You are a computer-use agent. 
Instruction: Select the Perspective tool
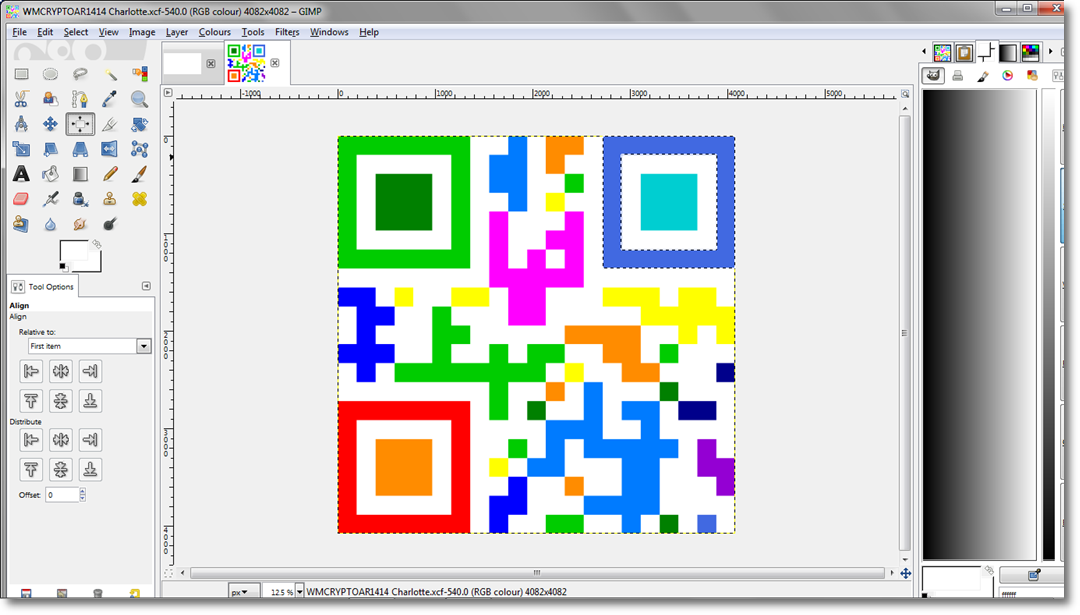click(80, 149)
